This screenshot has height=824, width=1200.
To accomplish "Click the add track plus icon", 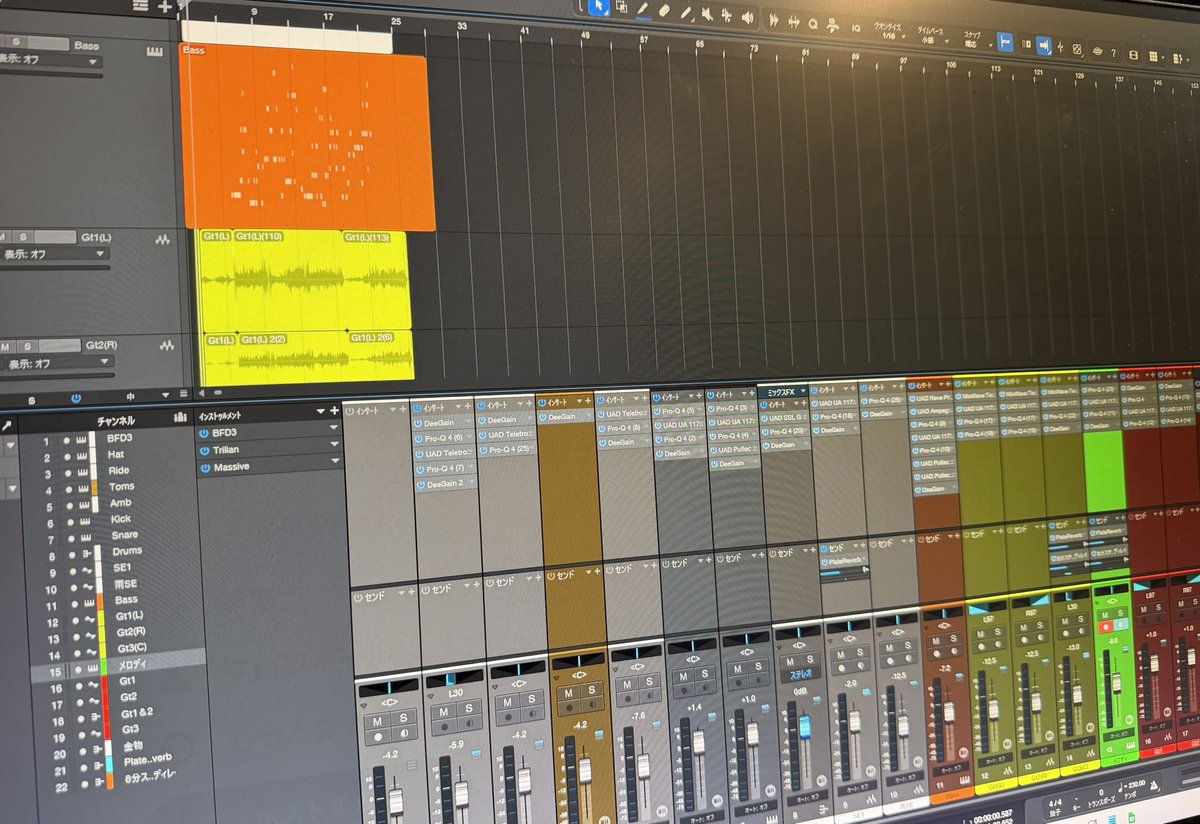I will tap(166, 6).
